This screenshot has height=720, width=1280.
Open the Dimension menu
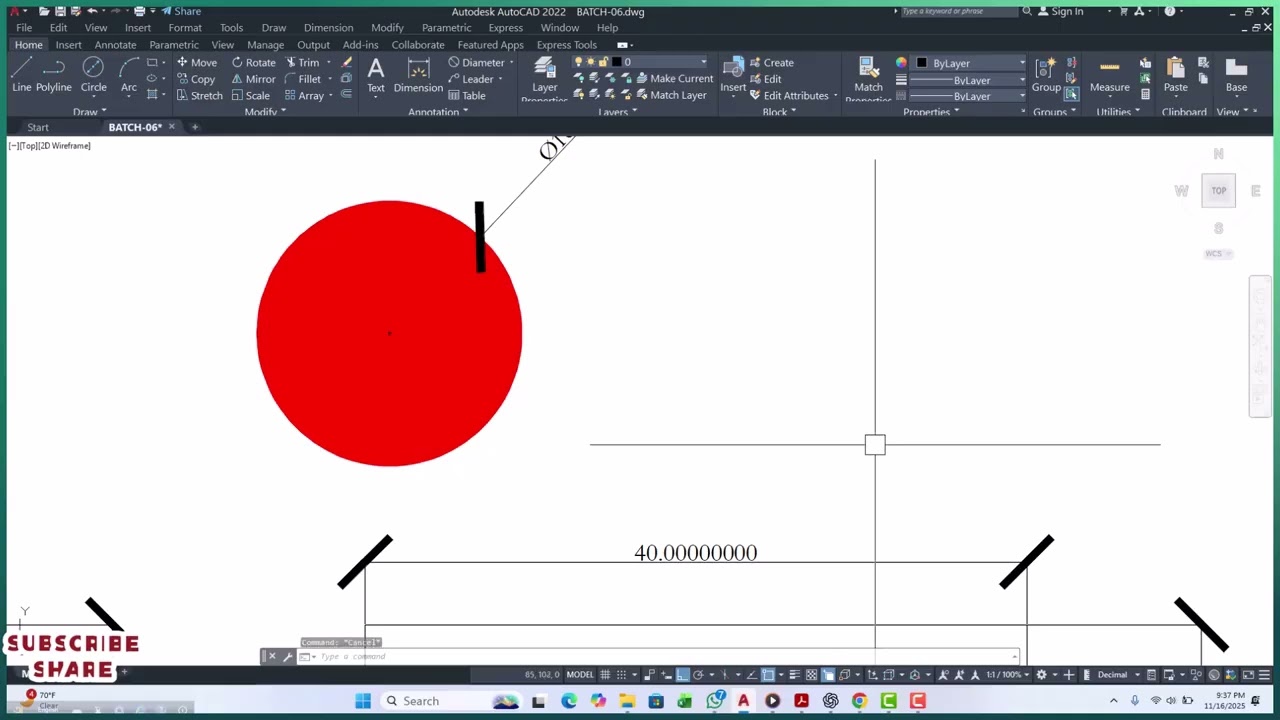[328, 28]
